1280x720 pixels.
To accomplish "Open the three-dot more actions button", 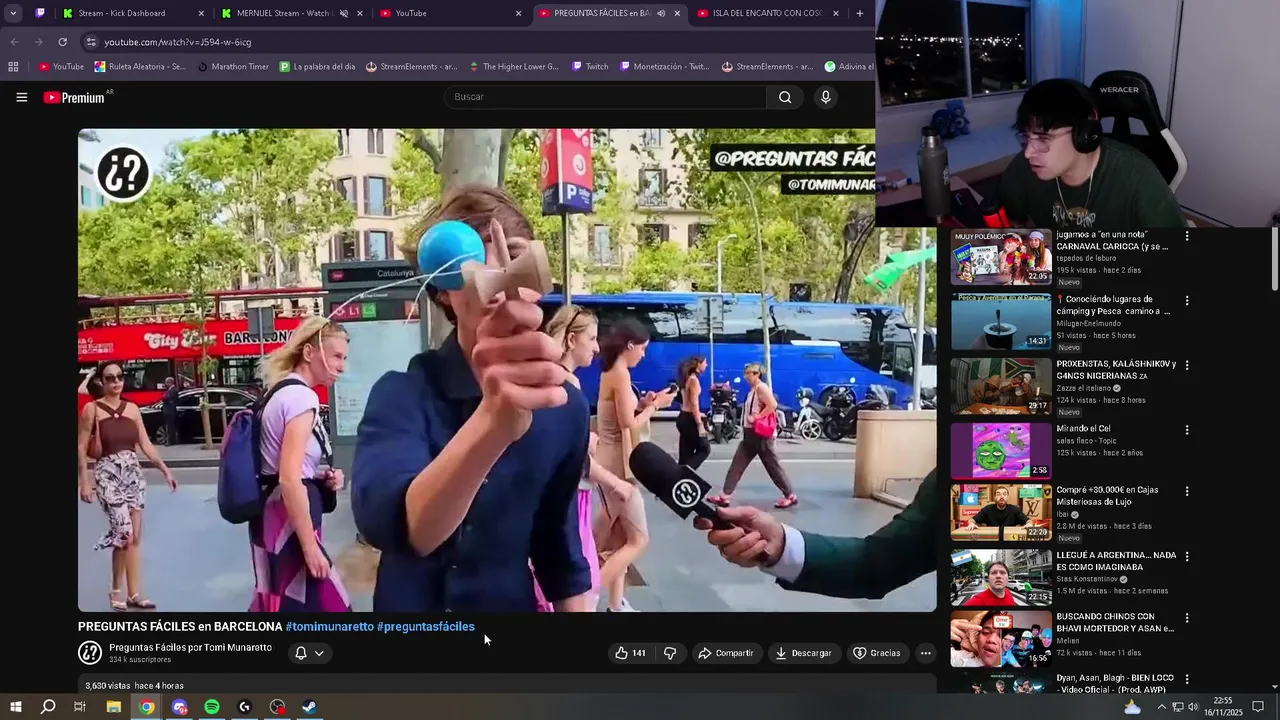I will 925,653.
